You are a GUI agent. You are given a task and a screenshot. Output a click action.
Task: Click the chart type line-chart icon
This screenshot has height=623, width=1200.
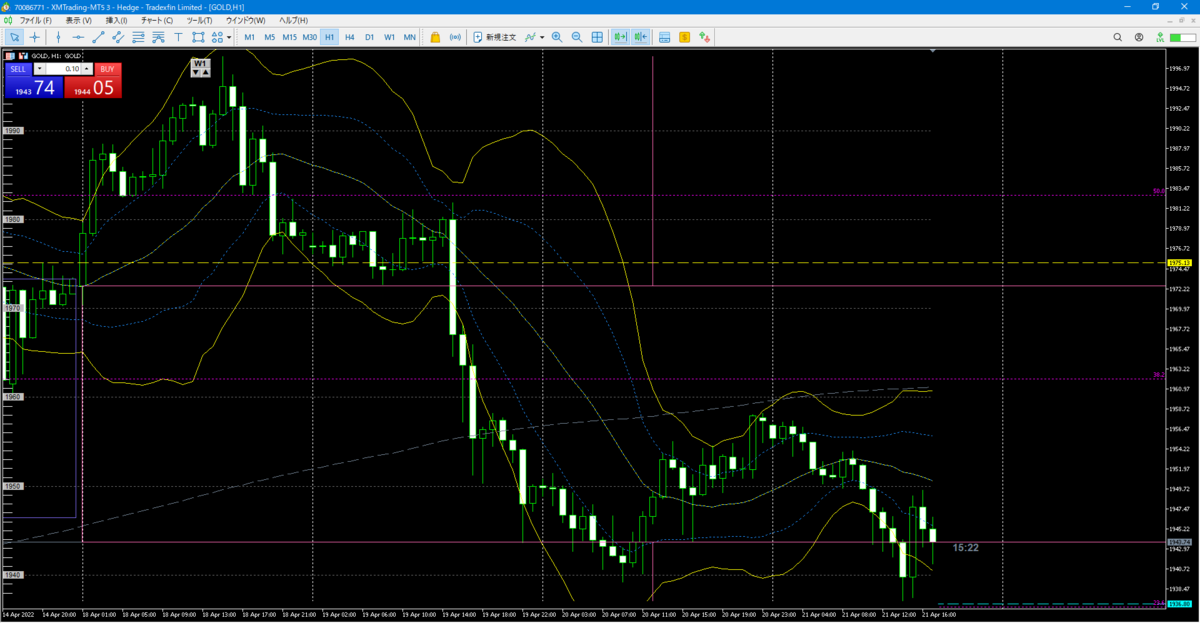coord(530,37)
